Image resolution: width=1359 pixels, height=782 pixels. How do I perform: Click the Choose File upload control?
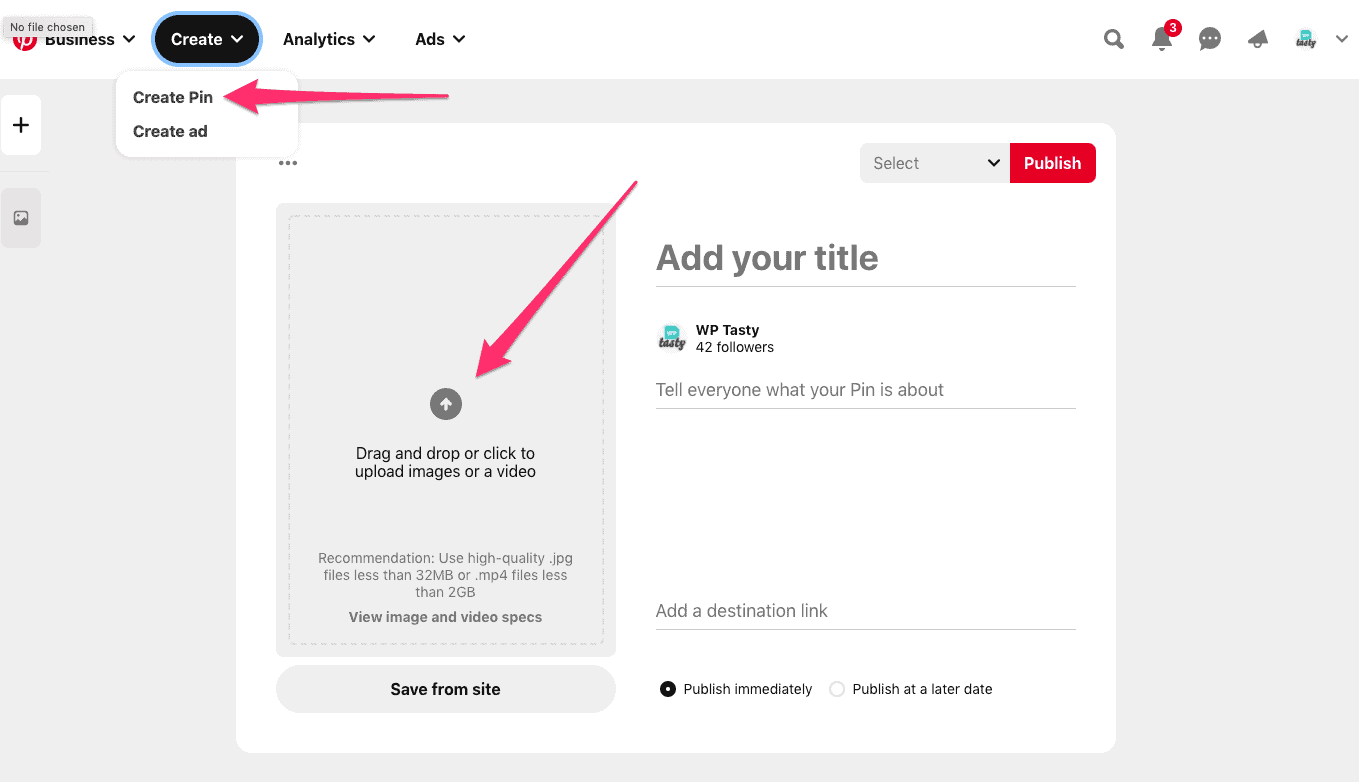[47, 27]
